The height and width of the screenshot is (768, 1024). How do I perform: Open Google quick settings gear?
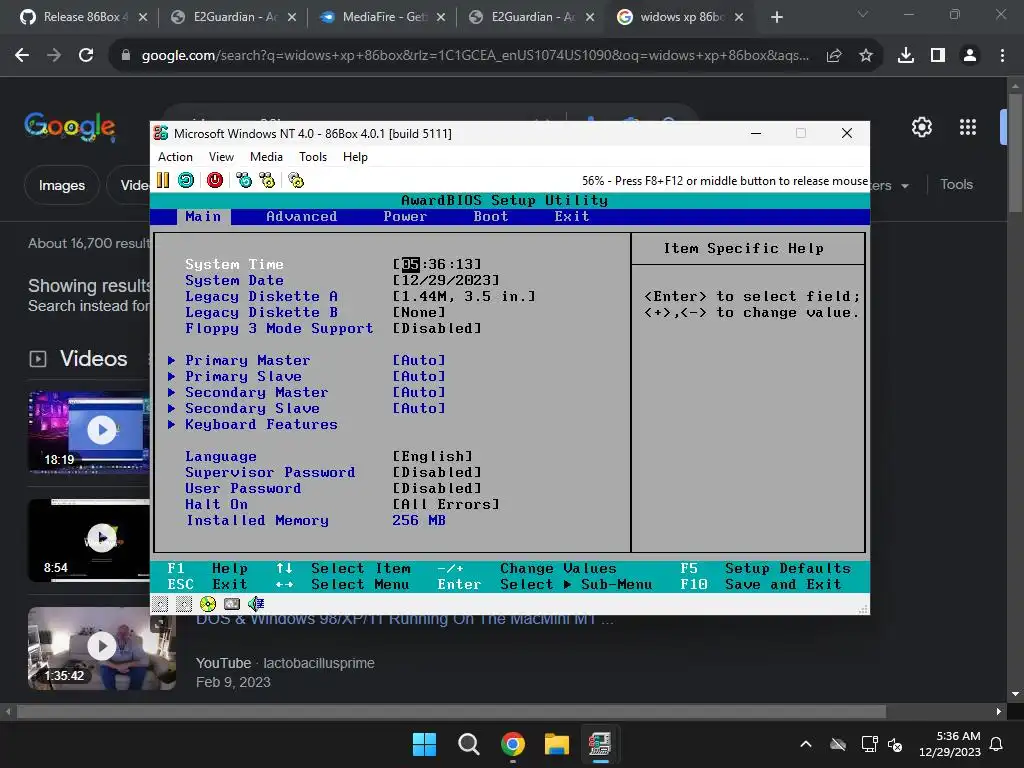pyautogui.click(x=921, y=127)
